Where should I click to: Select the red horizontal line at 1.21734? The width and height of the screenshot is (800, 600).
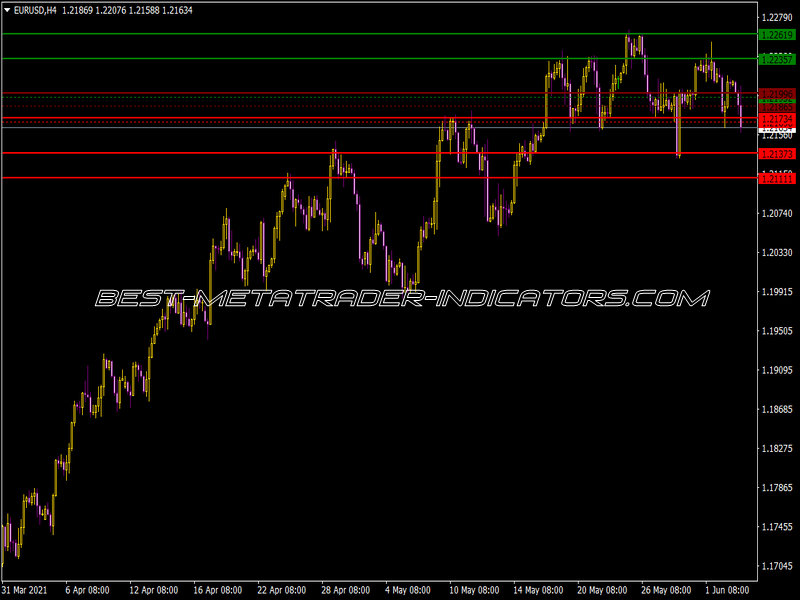[x=380, y=118]
